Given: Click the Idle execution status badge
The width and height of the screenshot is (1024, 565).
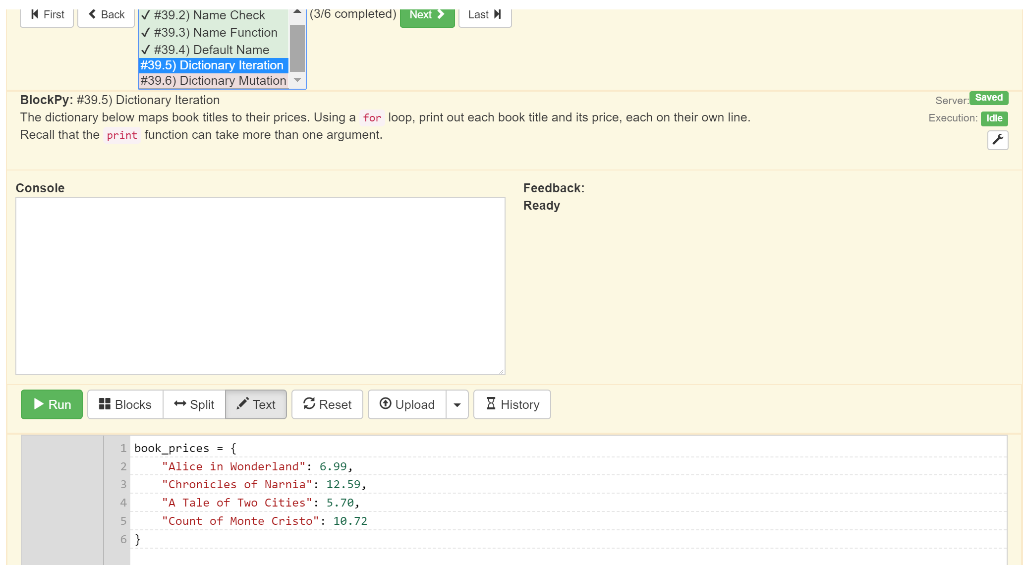Looking at the screenshot, I should click(x=994, y=118).
